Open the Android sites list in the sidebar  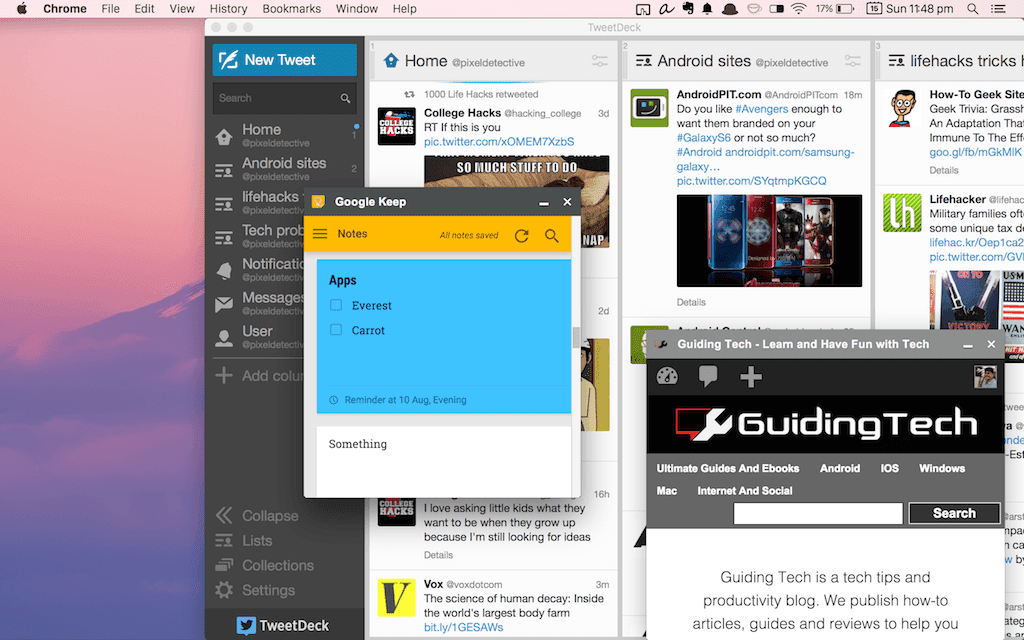coord(283,168)
